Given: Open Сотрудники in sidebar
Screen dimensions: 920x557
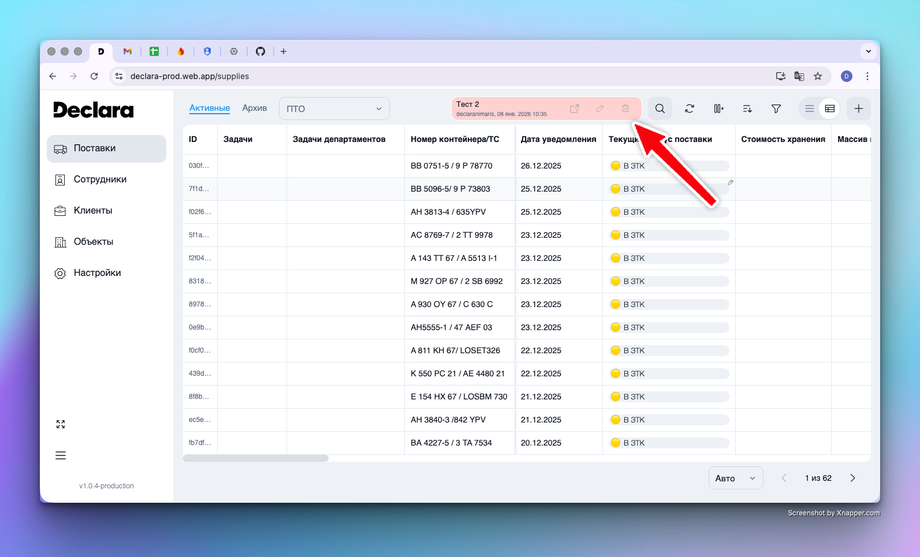Looking at the screenshot, I should (x=106, y=180).
